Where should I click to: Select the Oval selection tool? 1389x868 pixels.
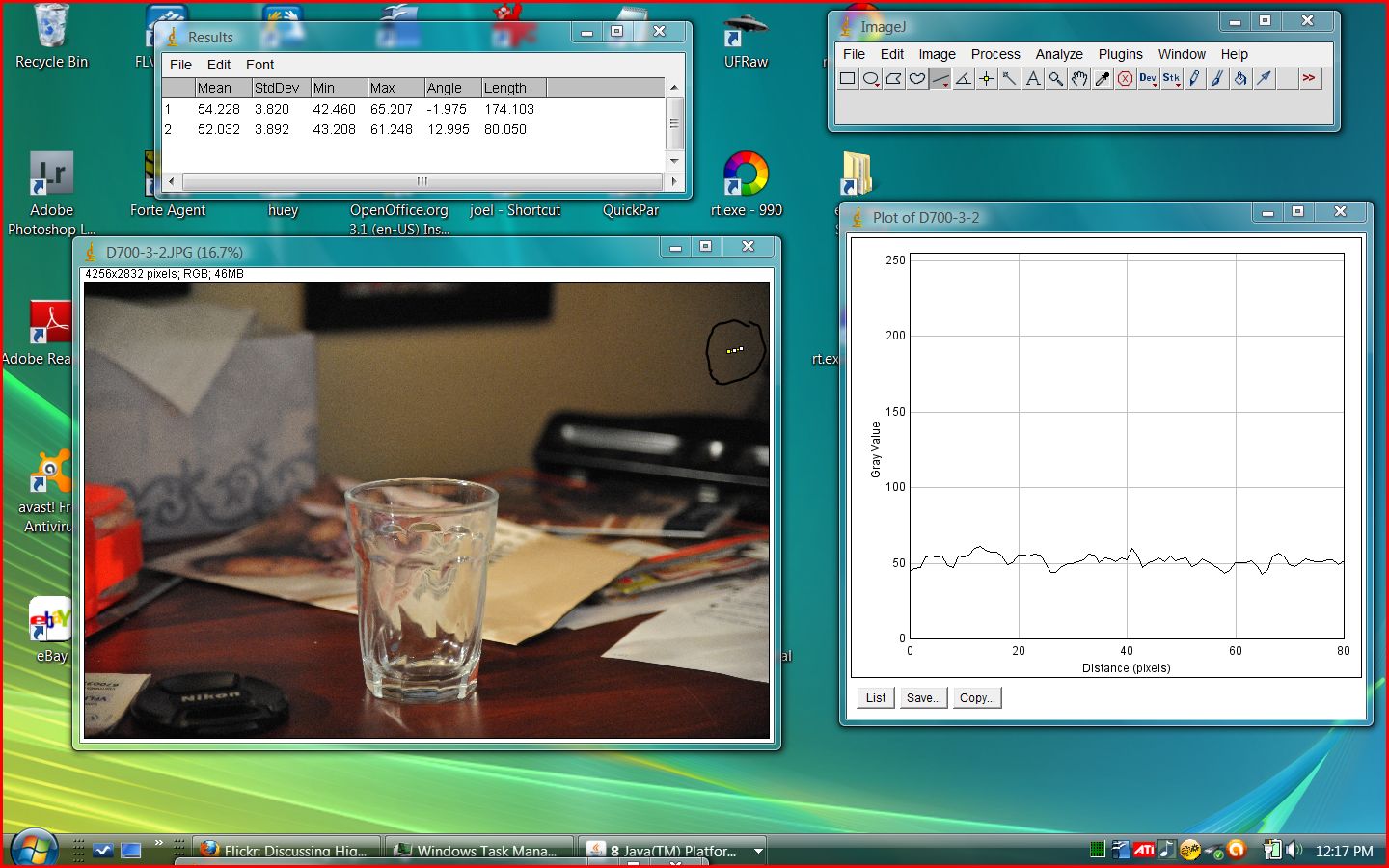[871, 79]
